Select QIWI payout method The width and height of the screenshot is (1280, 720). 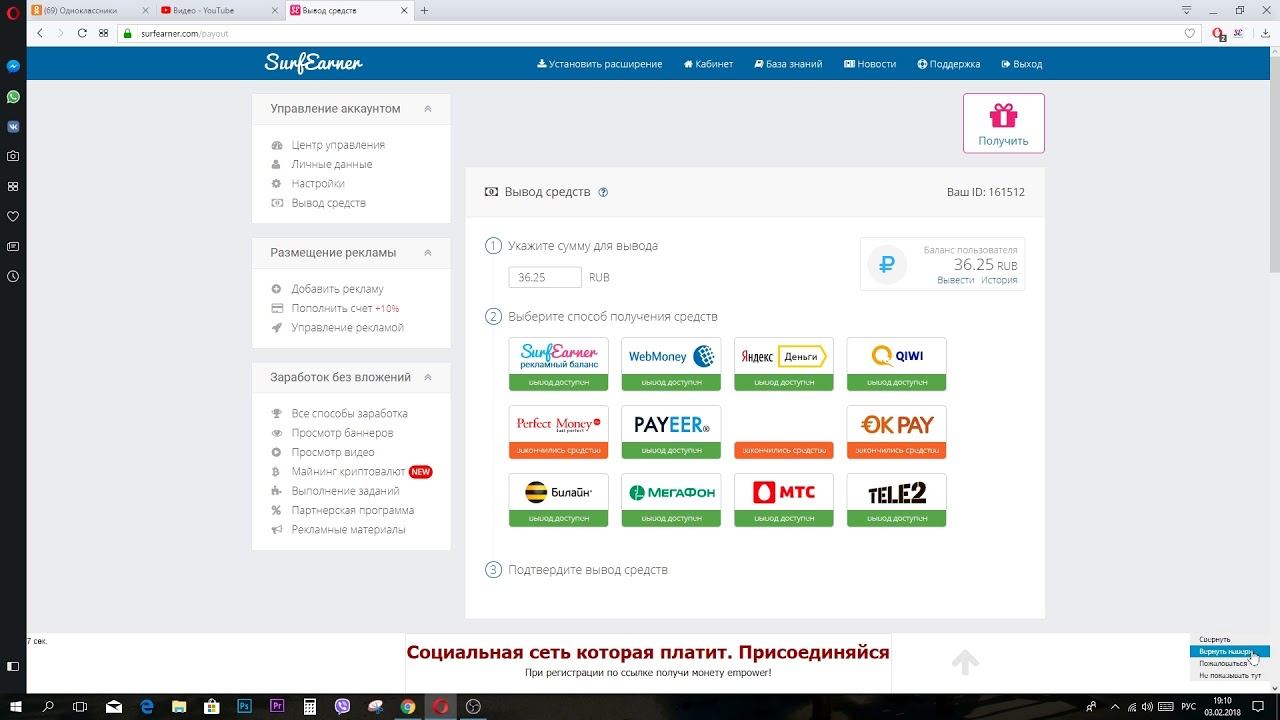pyautogui.click(x=896, y=364)
